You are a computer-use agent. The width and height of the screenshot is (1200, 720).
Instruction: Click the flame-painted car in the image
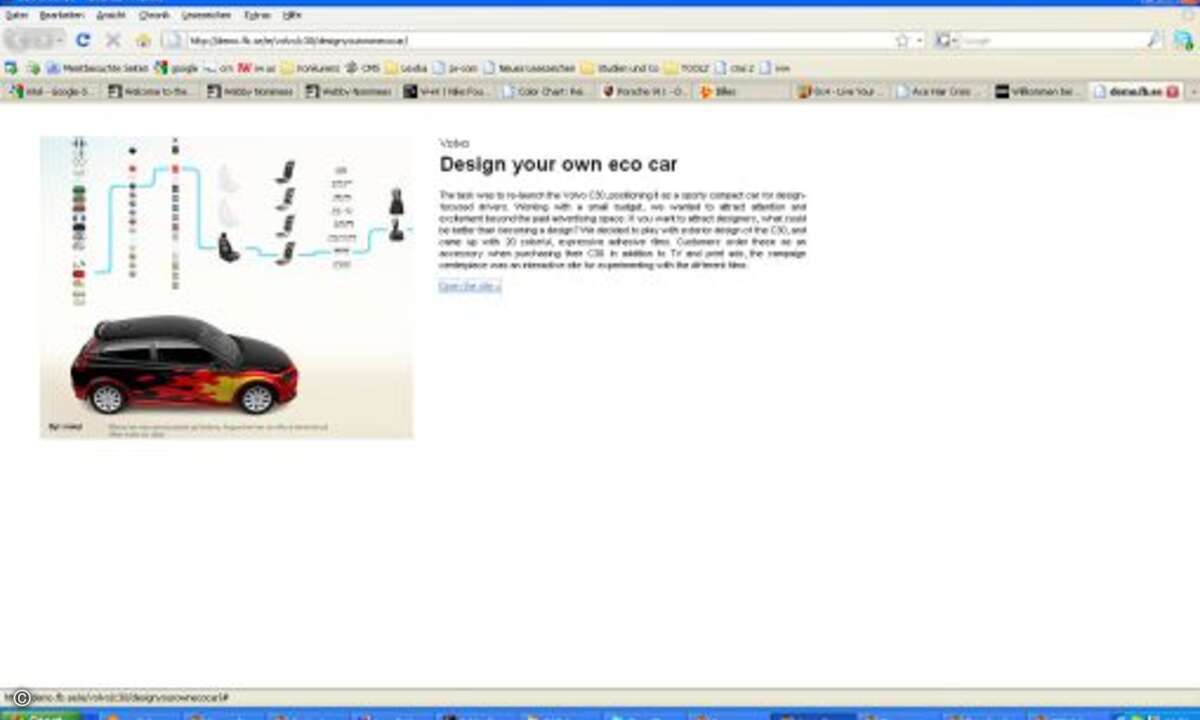click(x=183, y=365)
